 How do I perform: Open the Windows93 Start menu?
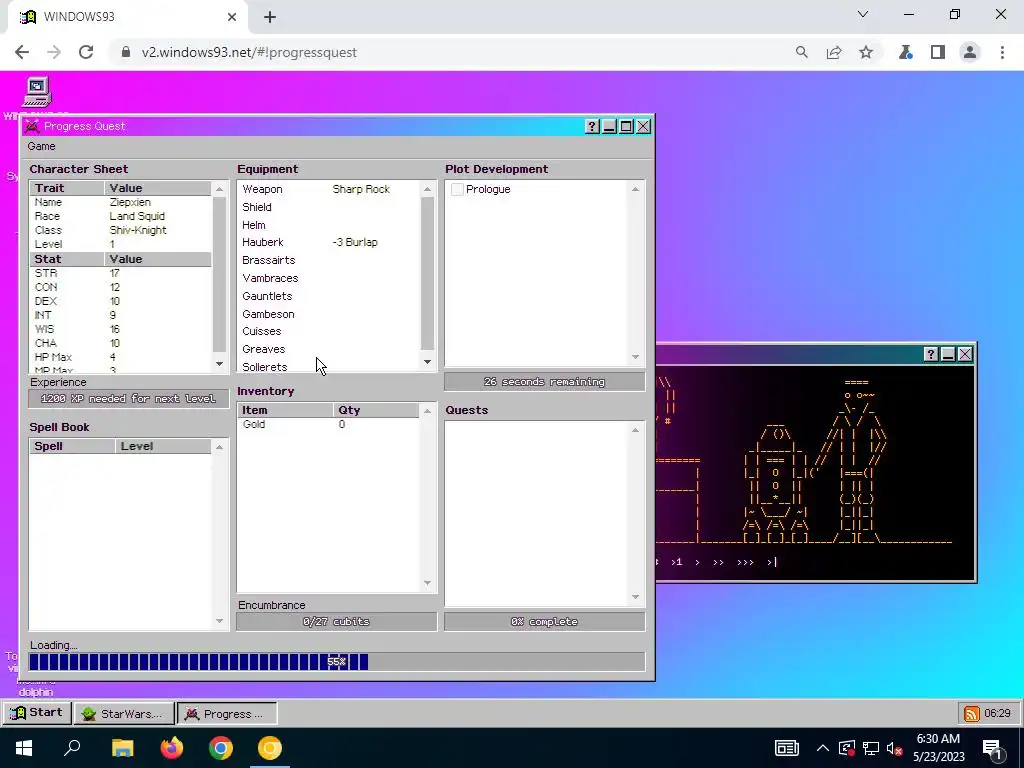37,713
